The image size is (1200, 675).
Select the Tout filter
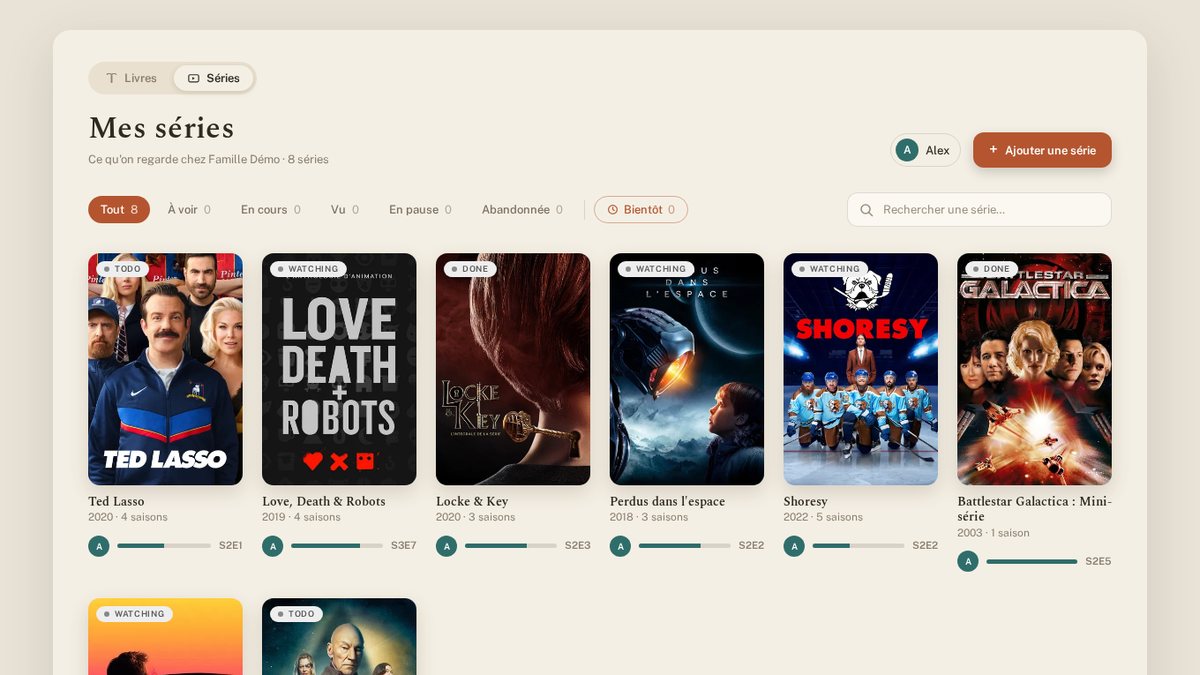point(119,210)
